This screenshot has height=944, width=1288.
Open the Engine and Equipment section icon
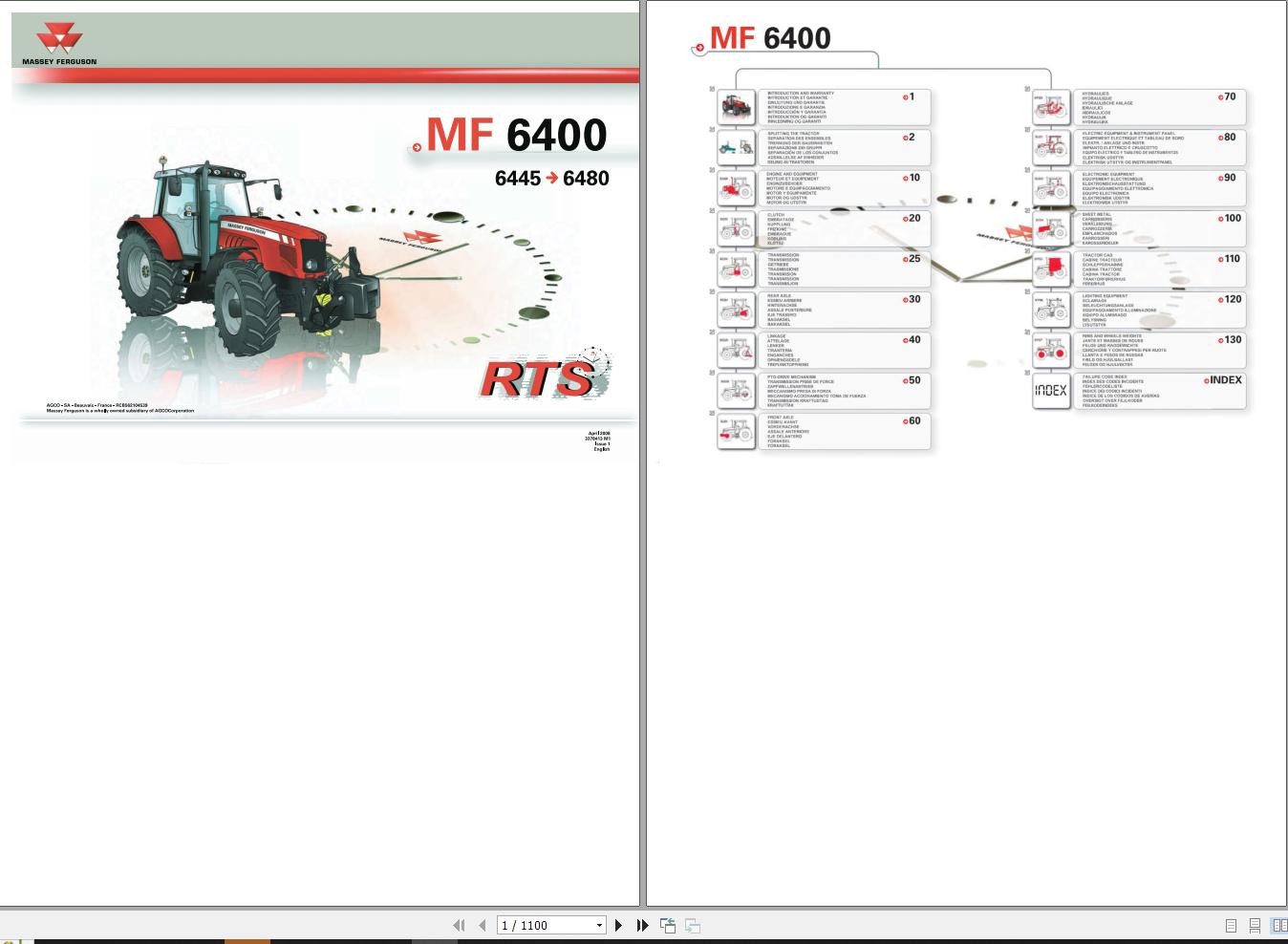click(736, 187)
